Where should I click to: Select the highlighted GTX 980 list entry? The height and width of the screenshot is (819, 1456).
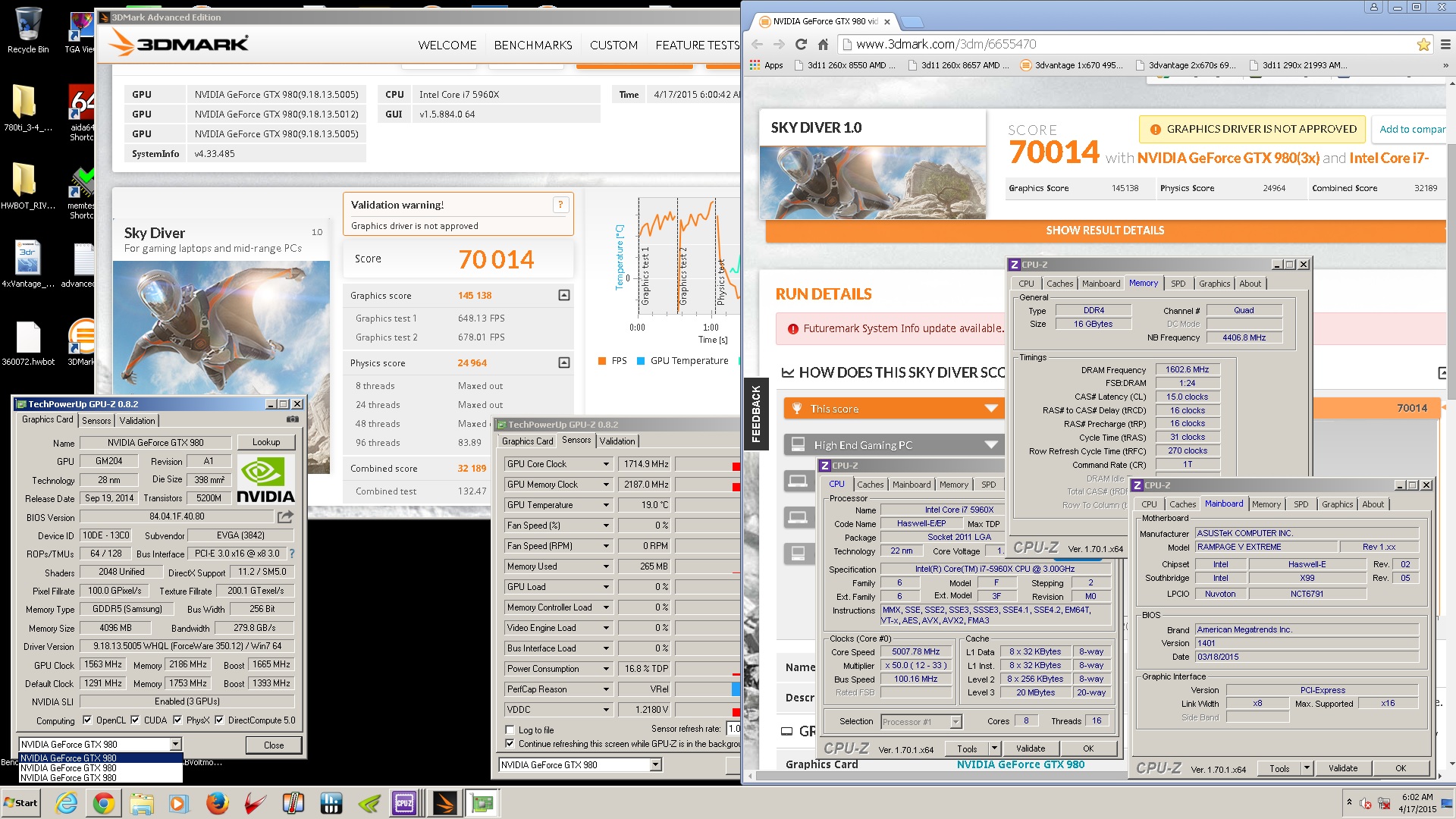[101, 758]
